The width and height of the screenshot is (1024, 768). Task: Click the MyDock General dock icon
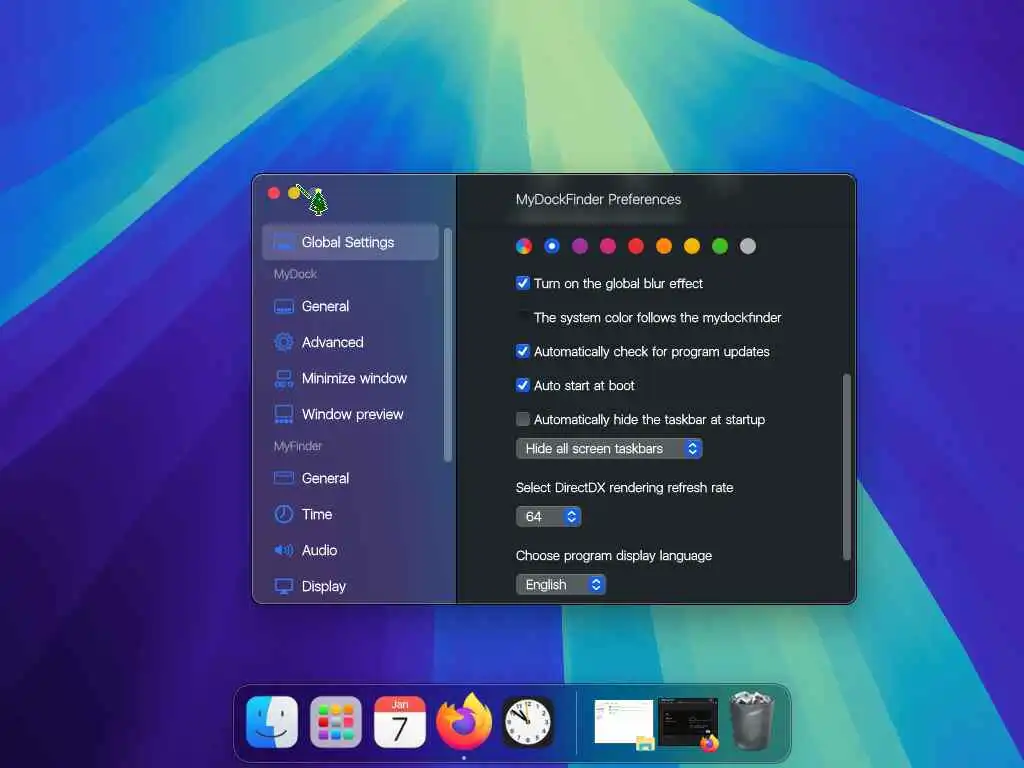(x=284, y=306)
